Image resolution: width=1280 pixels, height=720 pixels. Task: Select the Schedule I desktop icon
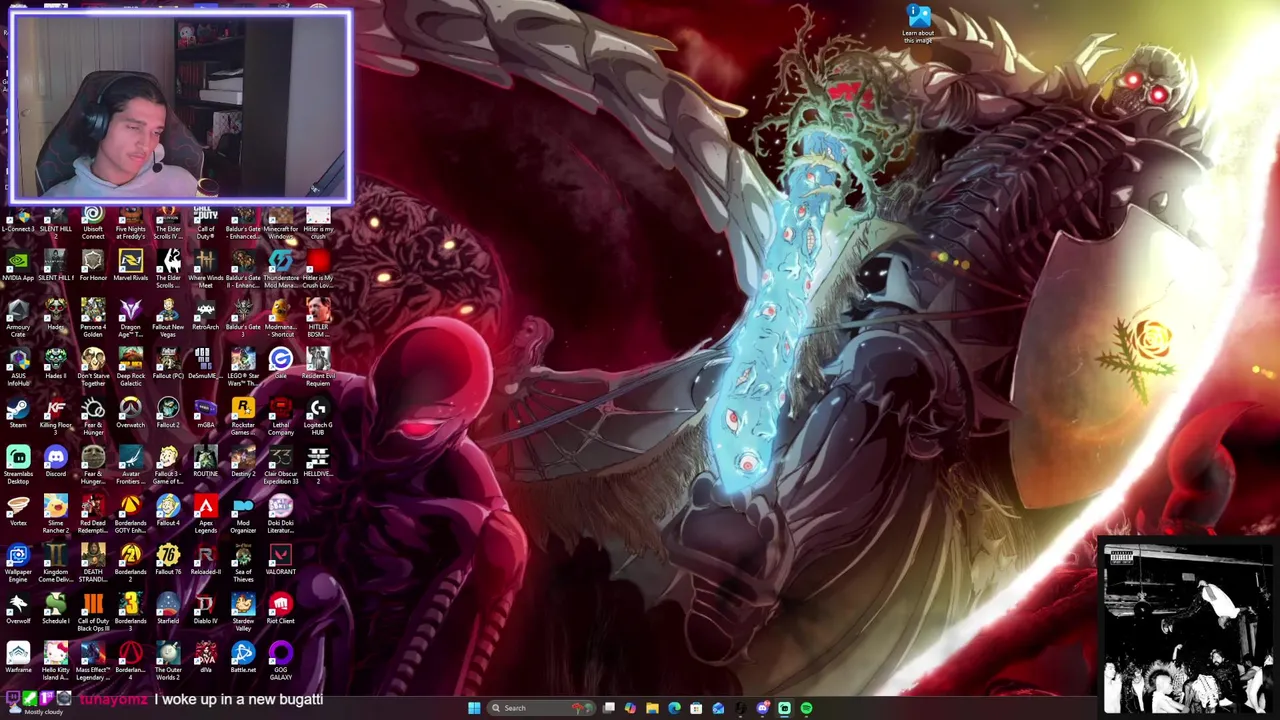pyautogui.click(x=55, y=610)
